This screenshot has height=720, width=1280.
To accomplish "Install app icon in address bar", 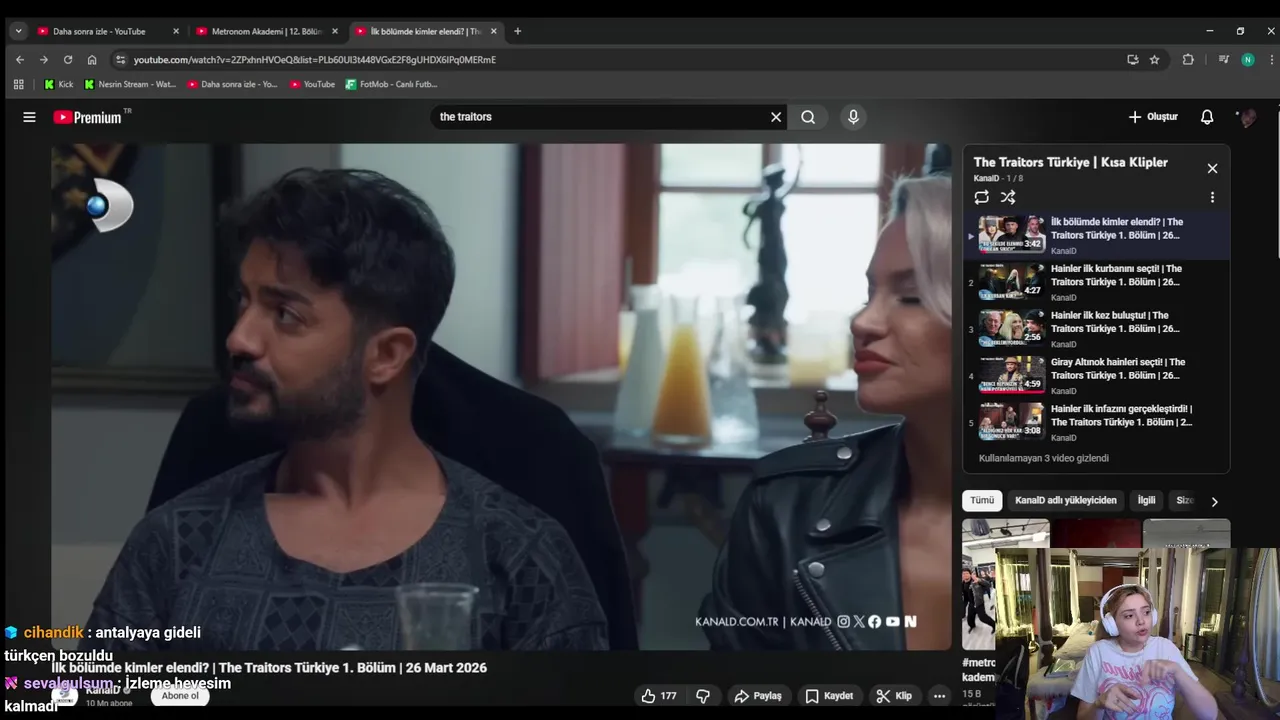I will [1133, 60].
